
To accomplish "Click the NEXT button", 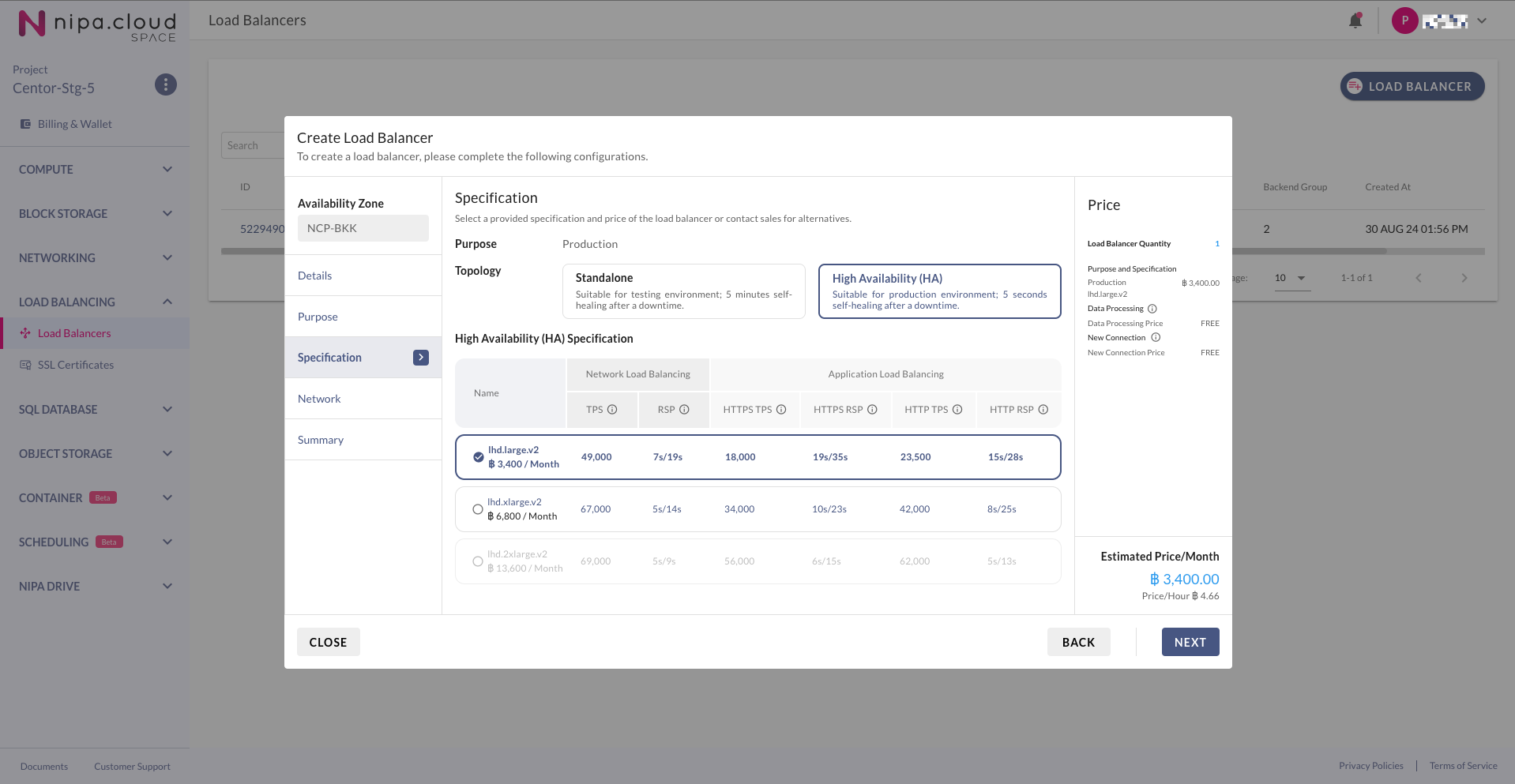I will pyautogui.click(x=1190, y=642).
